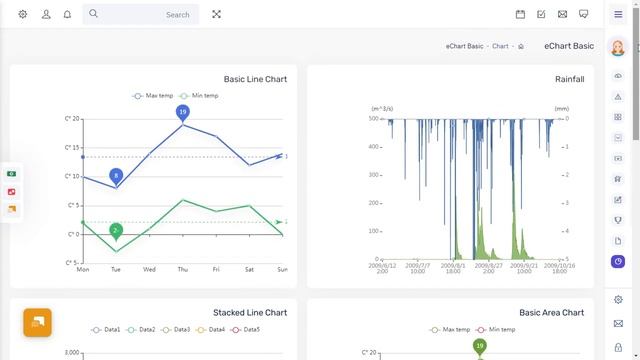This screenshot has height=360, width=640.
Task: Click the lock icon in sidebar
Action: pyautogui.click(x=618, y=347)
